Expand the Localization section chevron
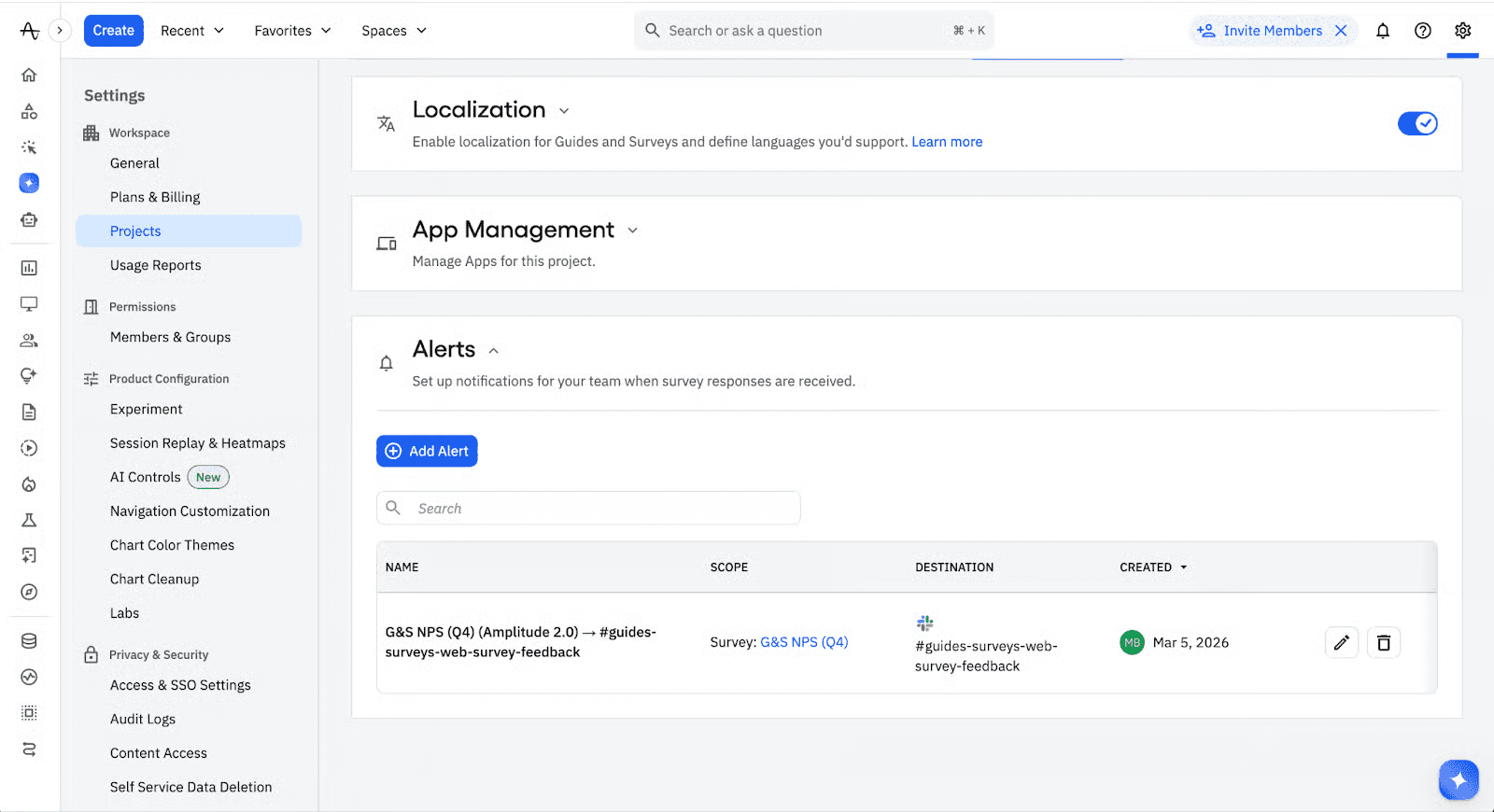The height and width of the screenshot is (812, 1494). point(564,111)
